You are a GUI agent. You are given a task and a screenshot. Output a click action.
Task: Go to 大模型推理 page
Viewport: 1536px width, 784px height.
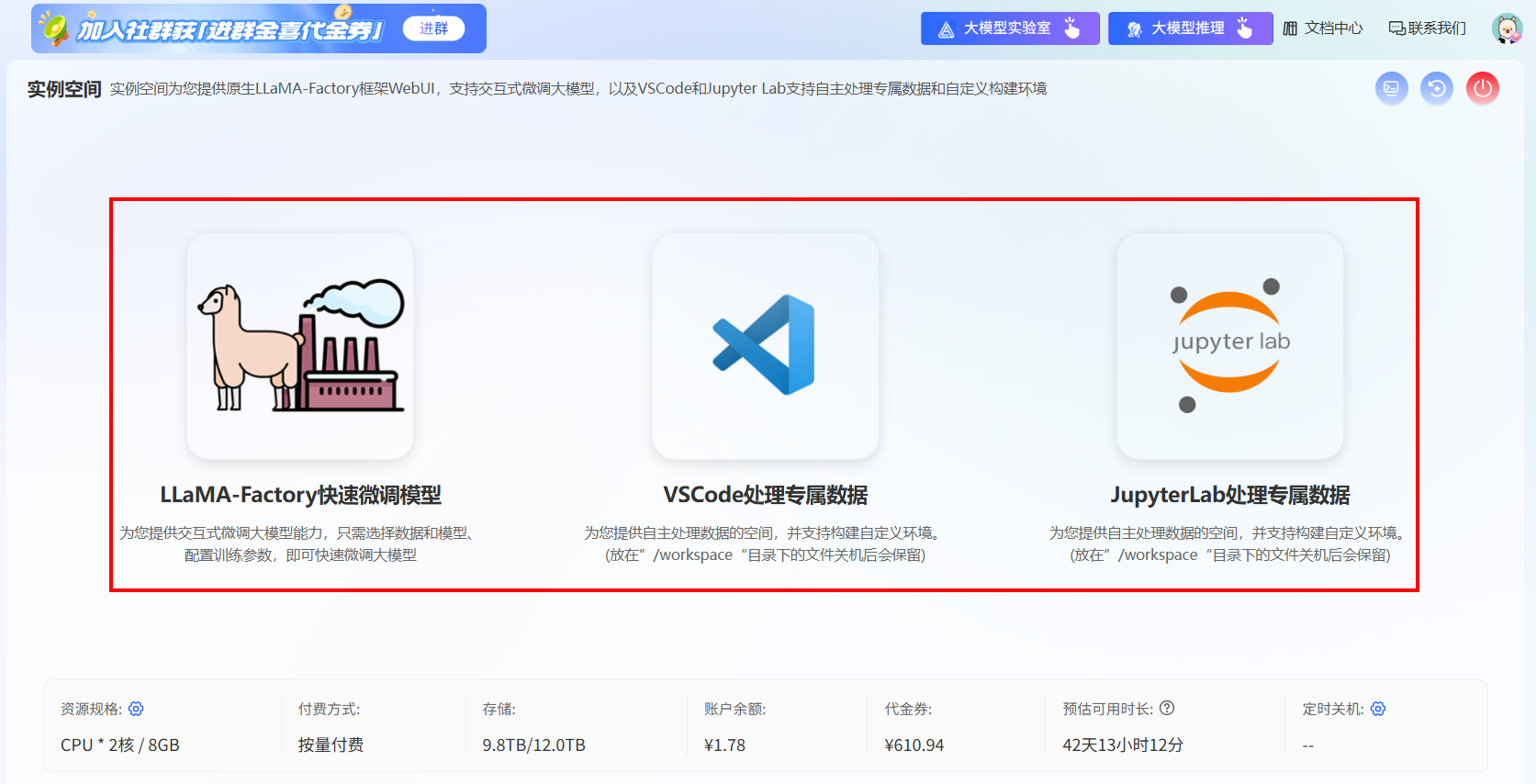[x=1189, y=28]
